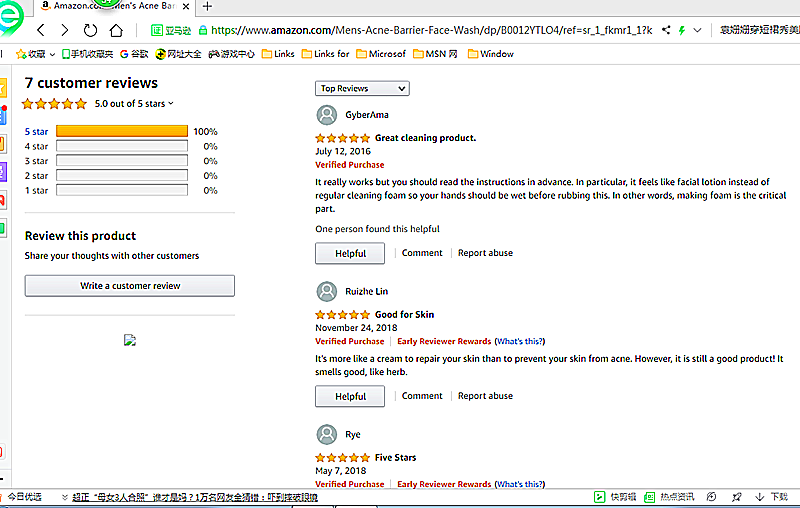Open the Links for bookmarks folder
The width and height of the screenshot is (800, 508).
[x=326, y=54]
